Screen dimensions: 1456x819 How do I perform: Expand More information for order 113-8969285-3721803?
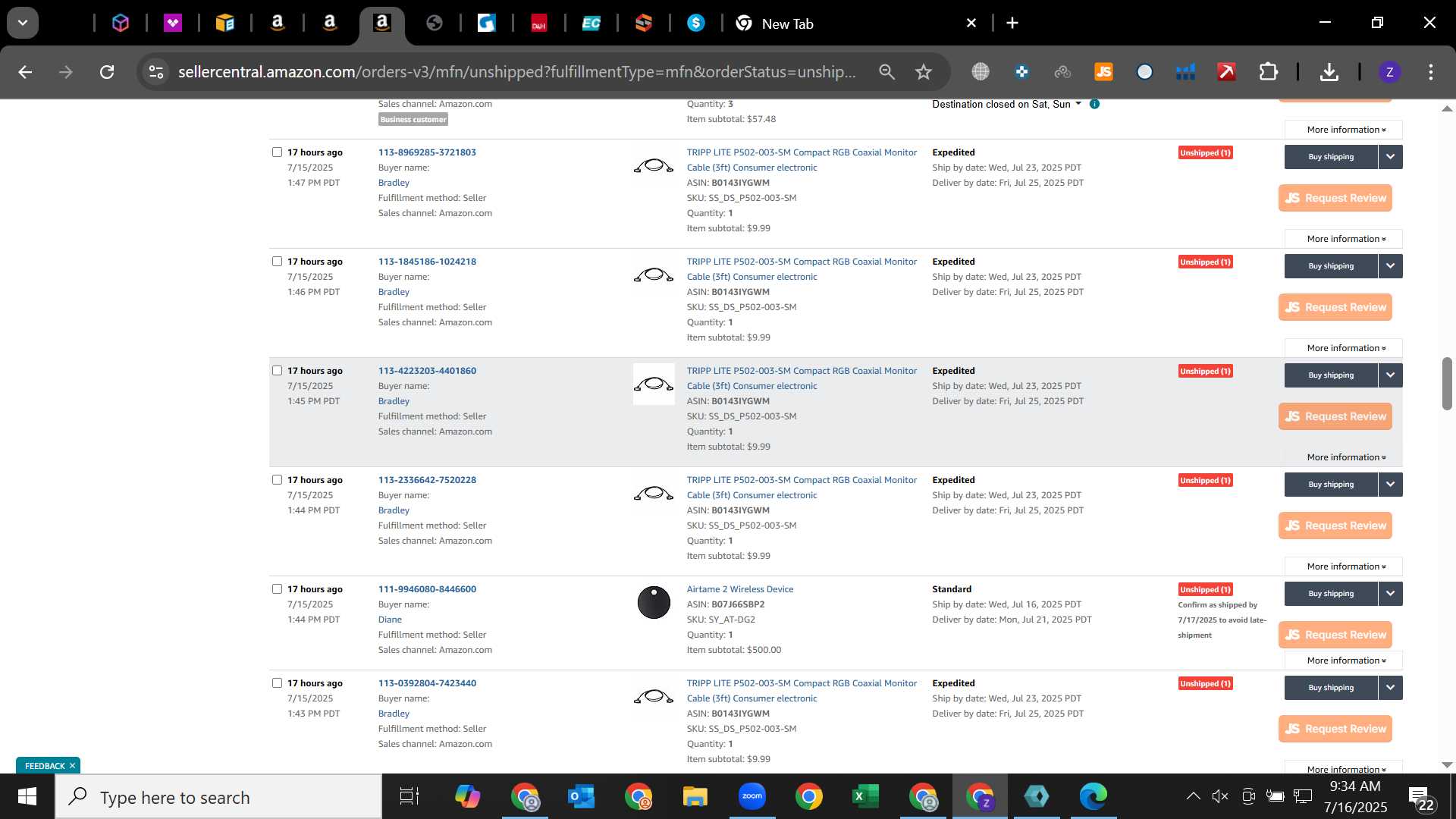[1343, 239]
